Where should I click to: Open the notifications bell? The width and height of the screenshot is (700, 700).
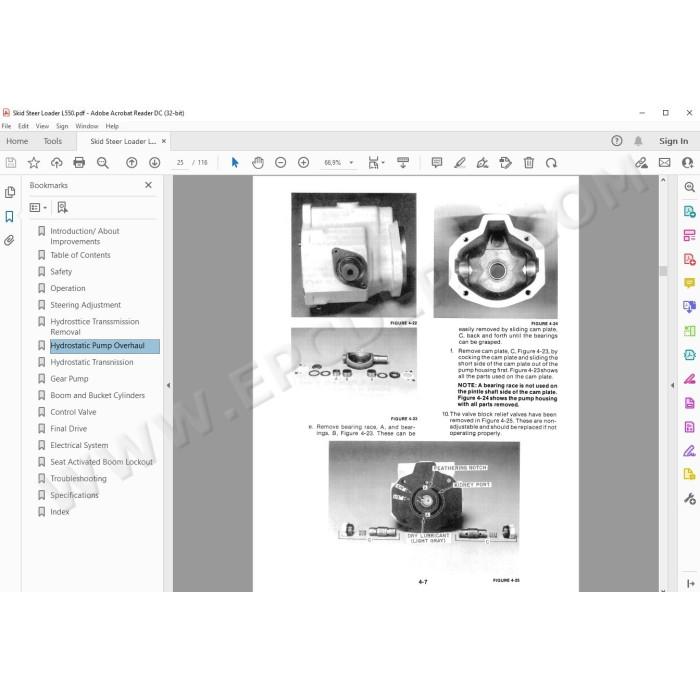coord(638,141)
